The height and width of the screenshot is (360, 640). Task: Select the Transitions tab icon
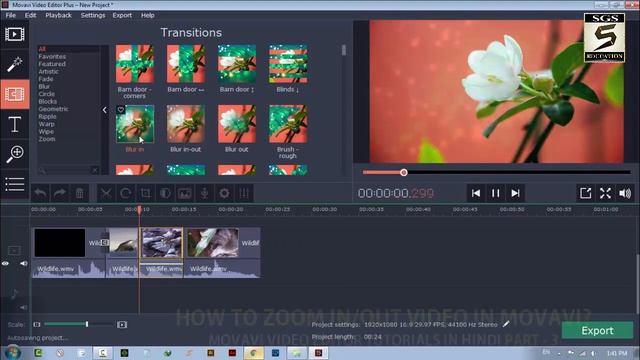click(x=15, y=94)
